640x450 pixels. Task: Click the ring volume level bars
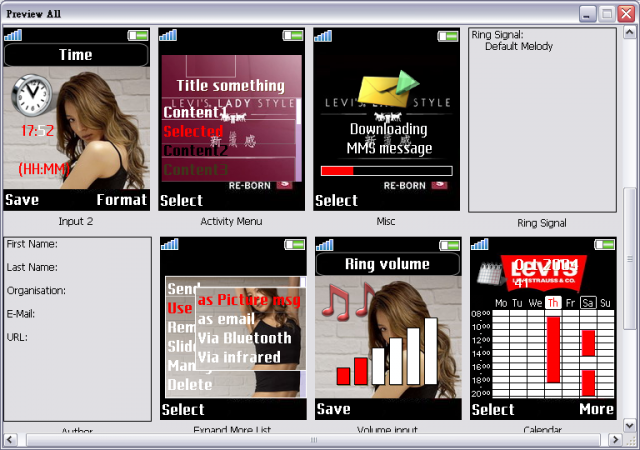point(387,351)
